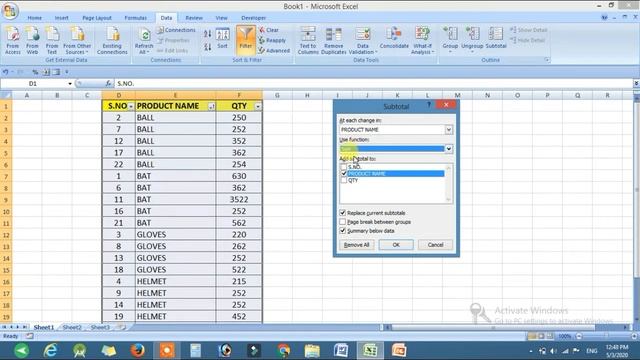640x360 pixels.
Task: Expand At each change in dropdown
Action: pyautogui.click(x=449, y=130)
